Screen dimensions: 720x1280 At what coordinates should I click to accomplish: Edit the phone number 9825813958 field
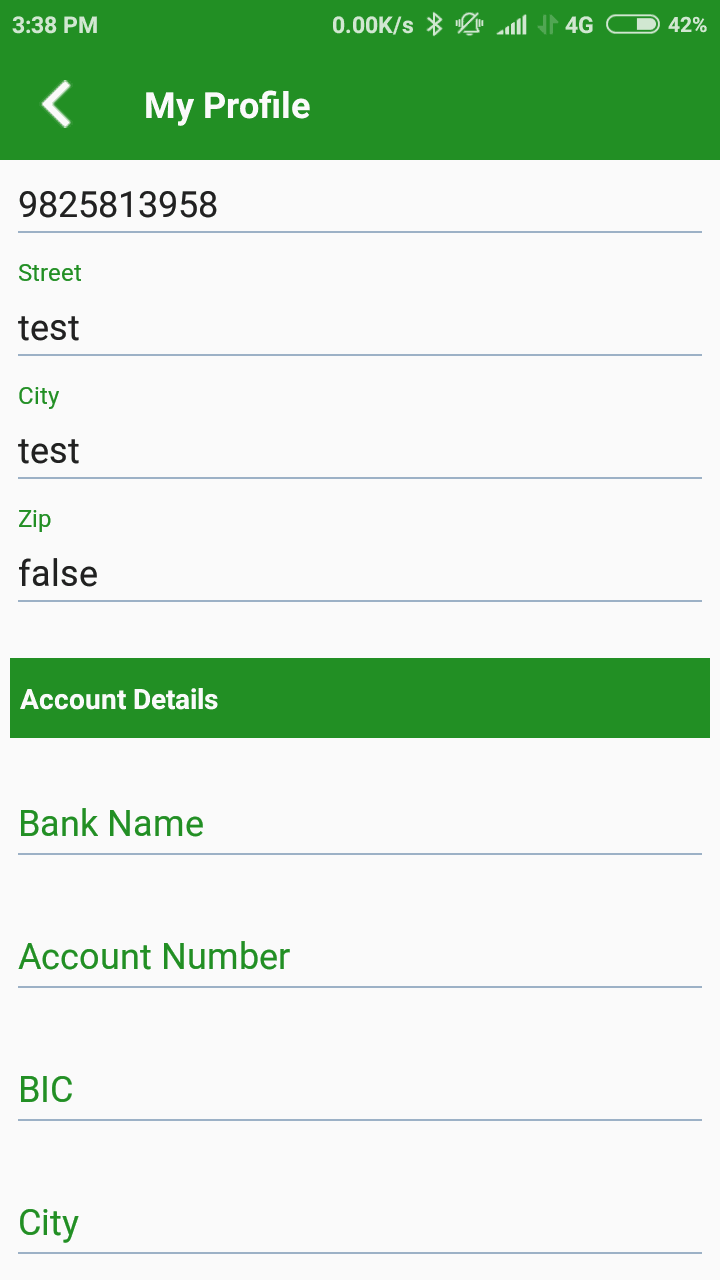click(x=360, y=205)
